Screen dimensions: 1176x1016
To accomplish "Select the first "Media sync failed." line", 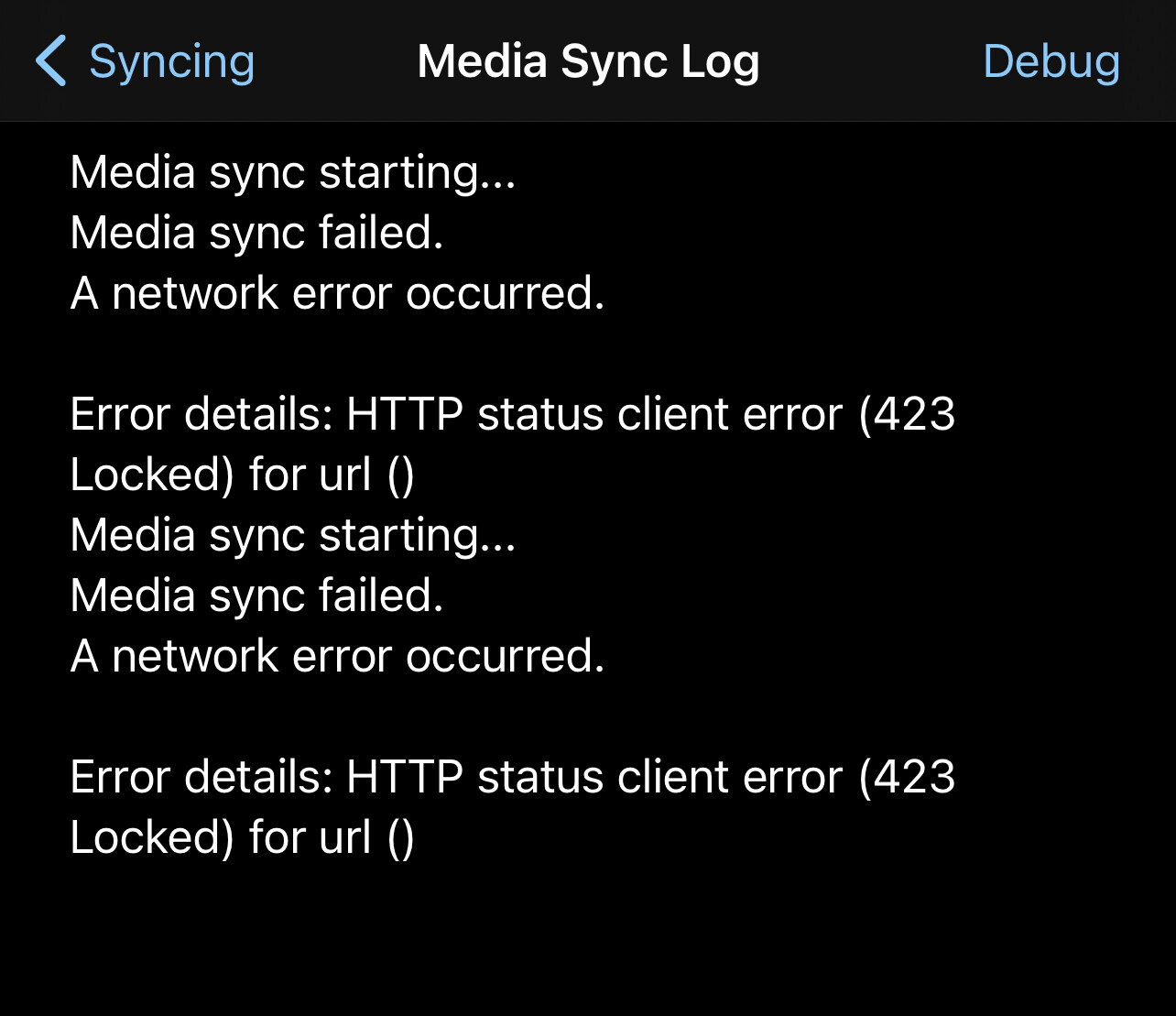I will [x=256, y=233].
